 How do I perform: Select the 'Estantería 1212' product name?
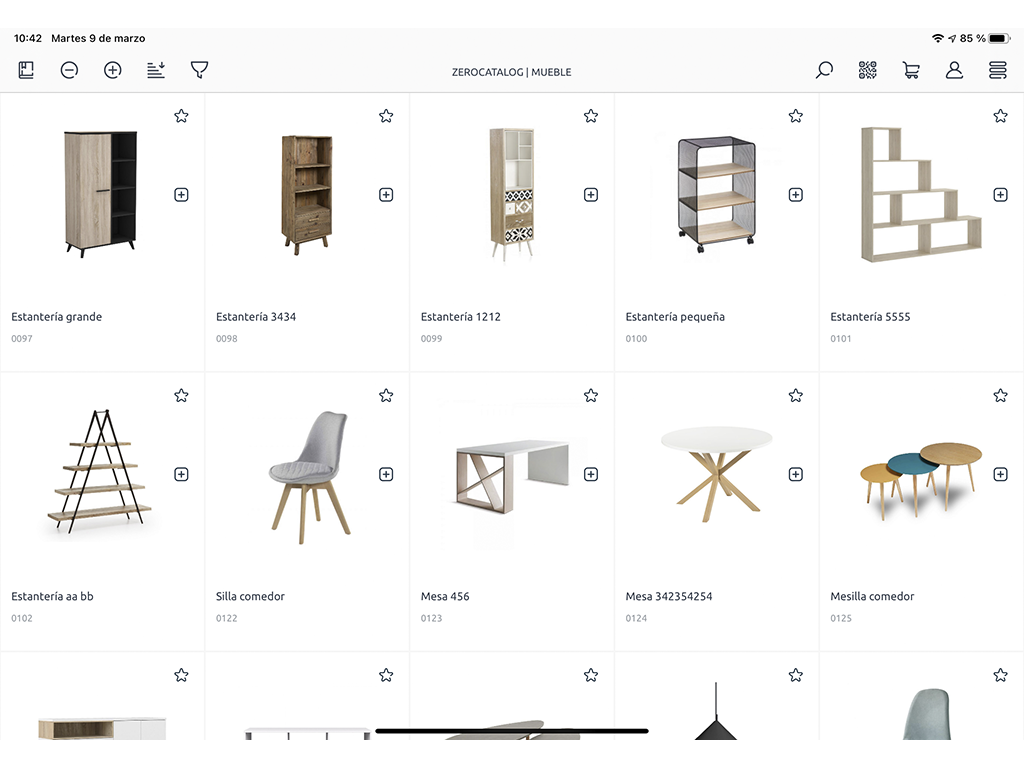click(x=460, y=317)
